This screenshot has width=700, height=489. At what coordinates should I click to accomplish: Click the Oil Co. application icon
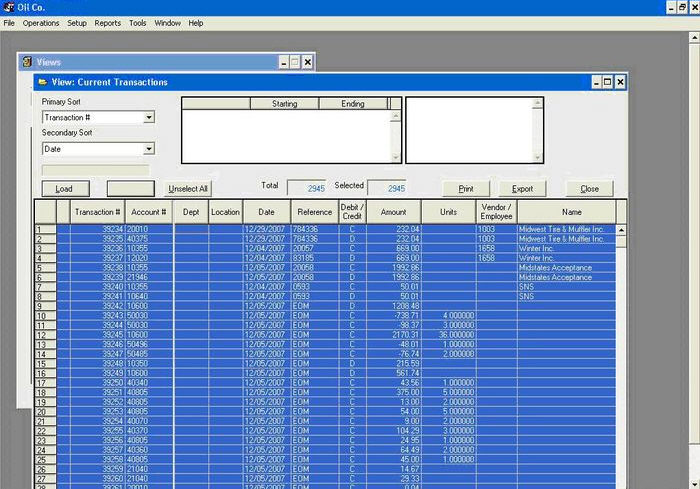[x=9, y=7]
